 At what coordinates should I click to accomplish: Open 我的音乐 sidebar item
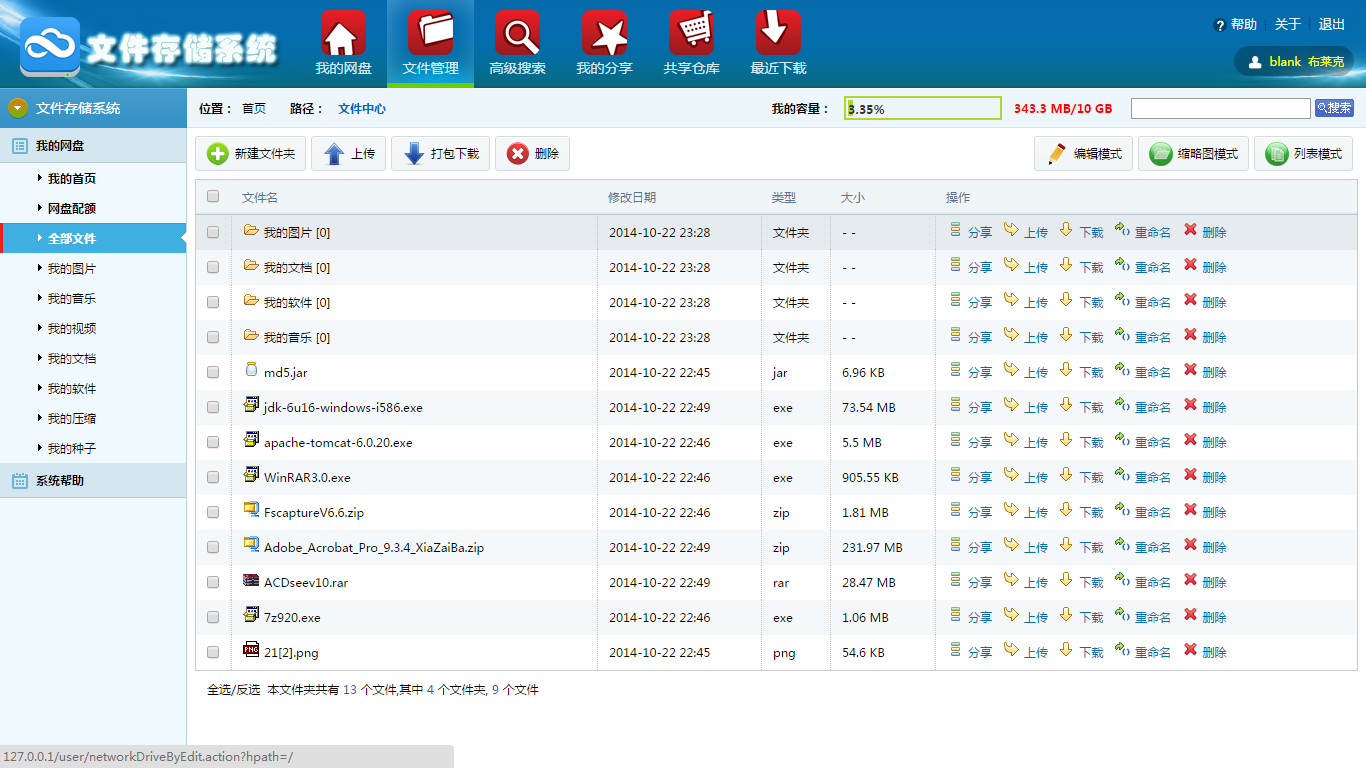point(72,299)
